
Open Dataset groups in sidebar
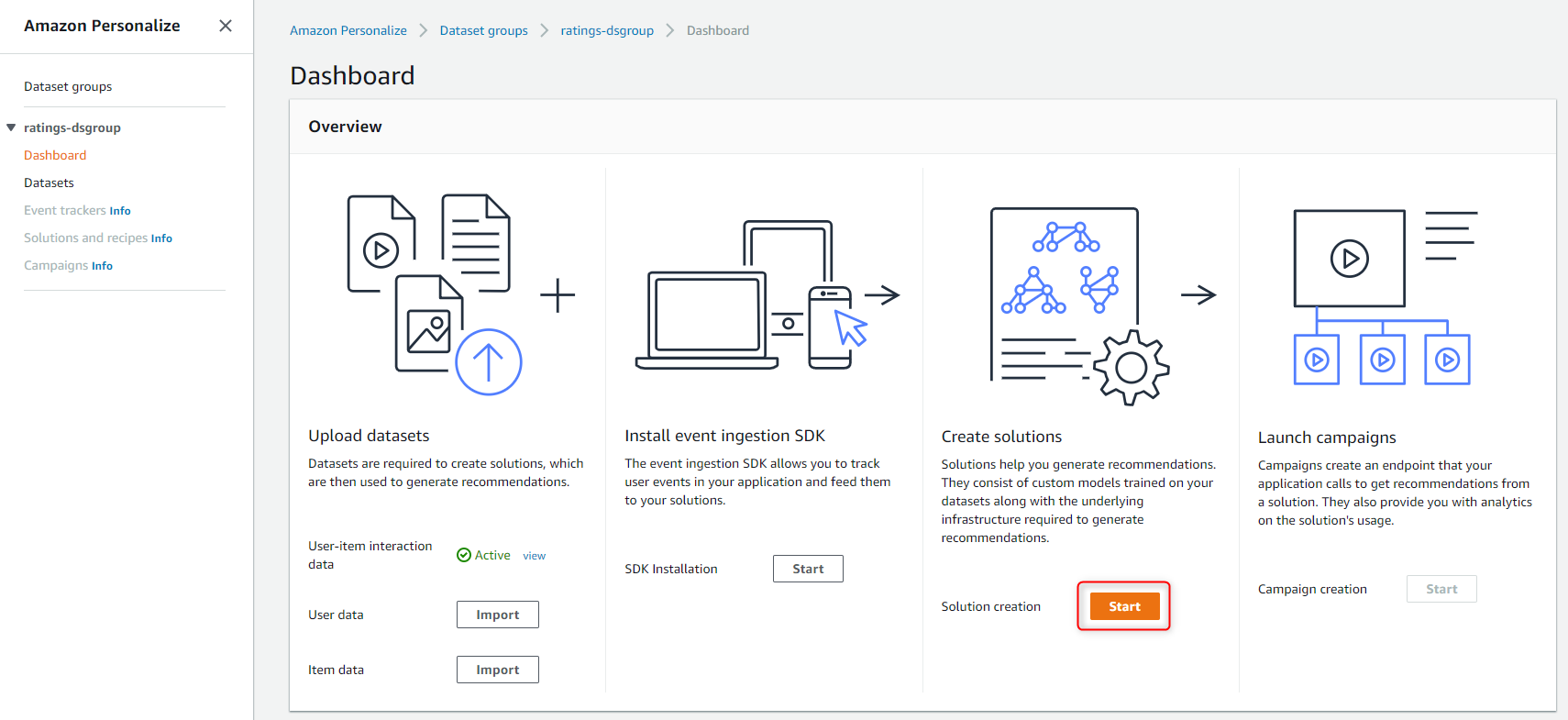68,86
